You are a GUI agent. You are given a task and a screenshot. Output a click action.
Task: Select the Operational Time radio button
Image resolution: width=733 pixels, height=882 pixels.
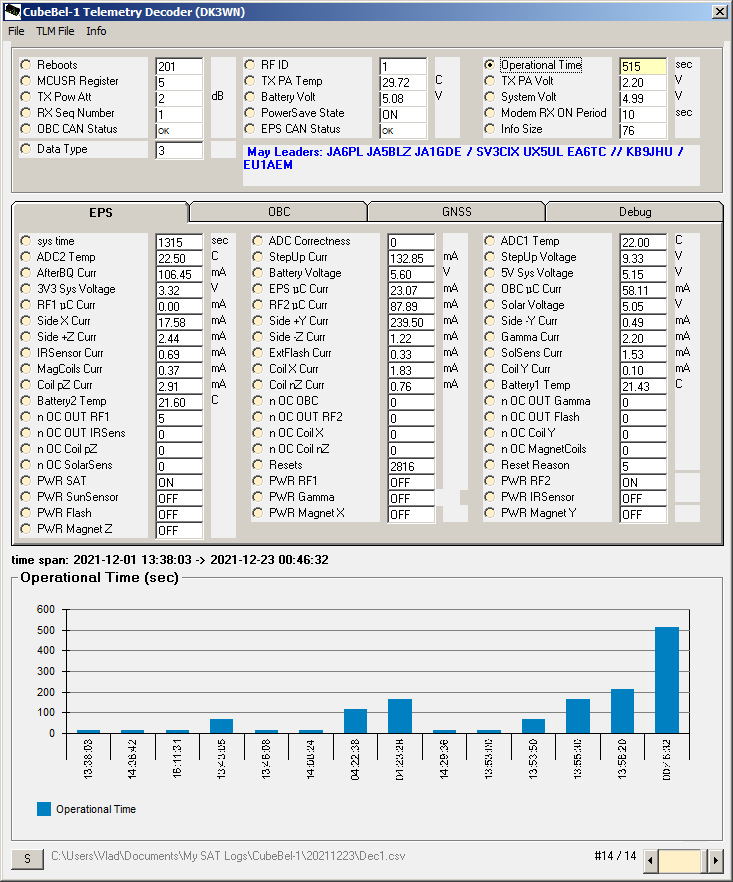[489, 65]
